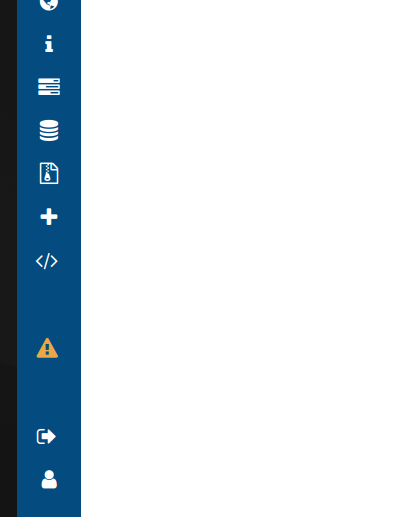Click the plus icon to add new
This screenshot has height=517, width=404.
click(x=49, y=217)
